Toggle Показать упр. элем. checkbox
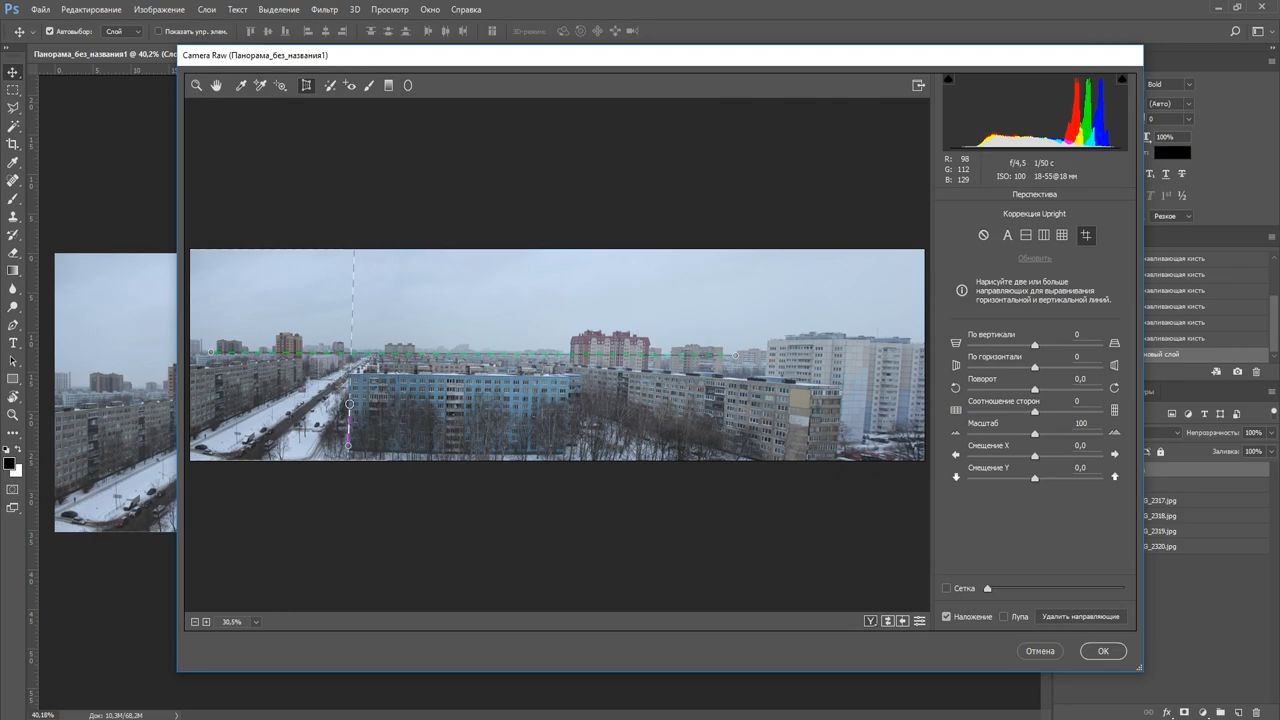Image resolution: width=1280 pixels, height=720 pixels. (x=158, y=31)
